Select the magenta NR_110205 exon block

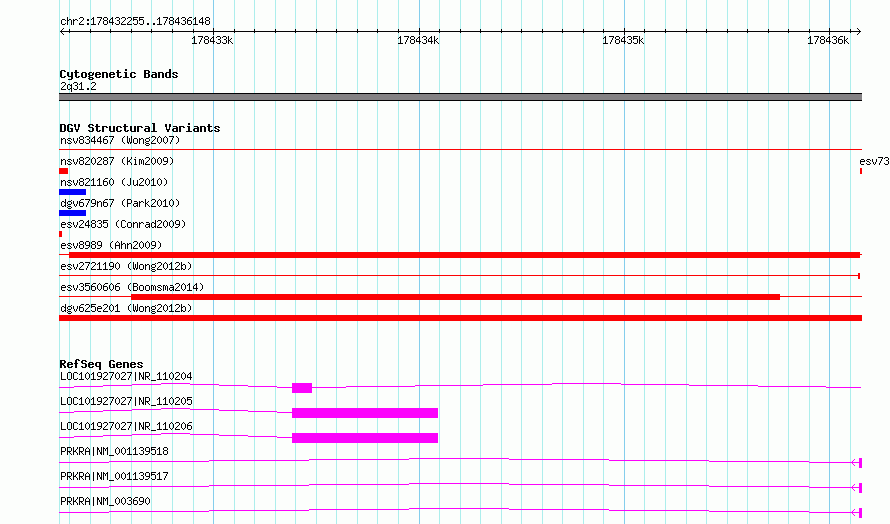pos(365,413)
